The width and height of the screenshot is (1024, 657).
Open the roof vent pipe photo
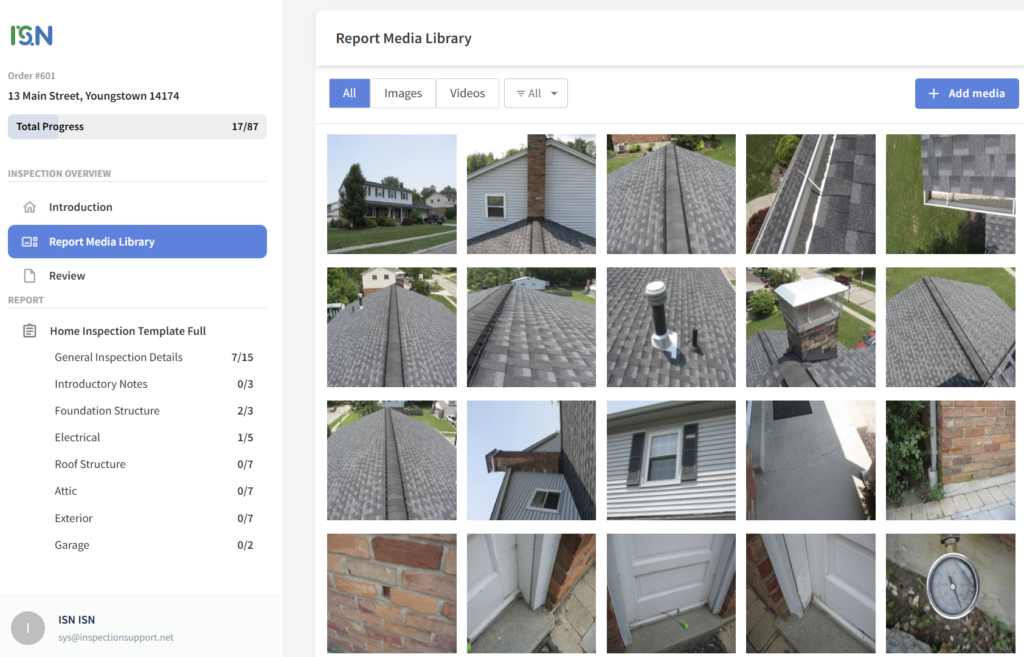tap(671, 327)
